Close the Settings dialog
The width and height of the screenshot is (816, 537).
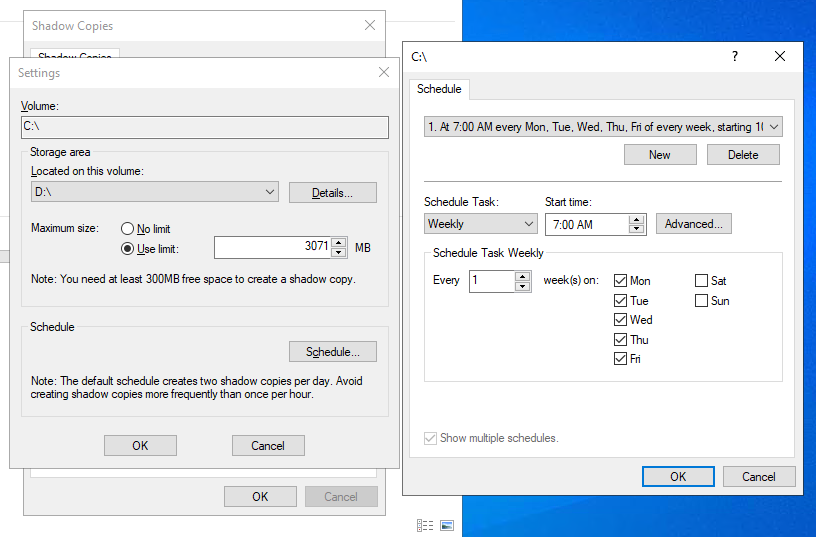(x=384, y=72)
